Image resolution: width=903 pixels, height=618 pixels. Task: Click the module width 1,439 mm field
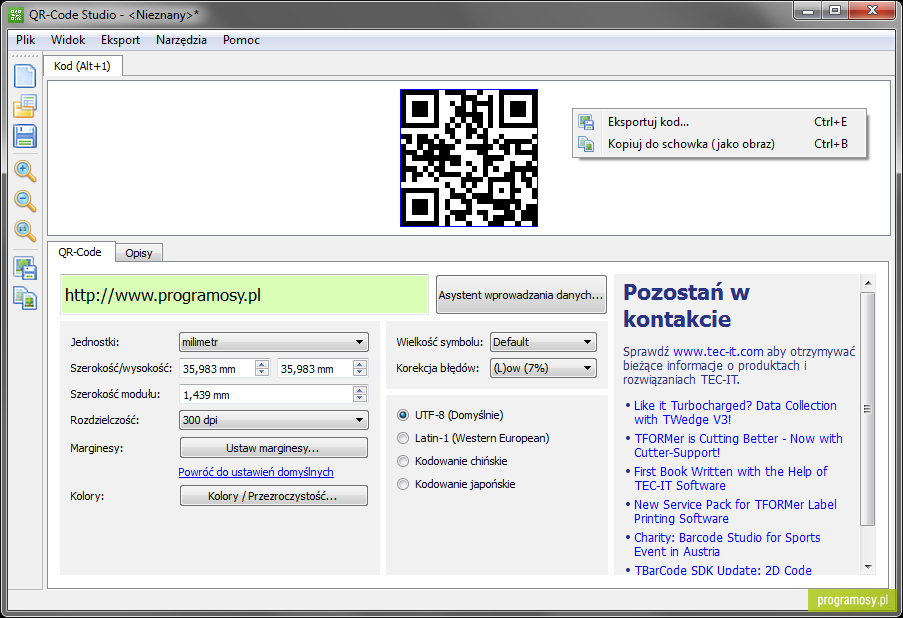[x=267, y=395]
